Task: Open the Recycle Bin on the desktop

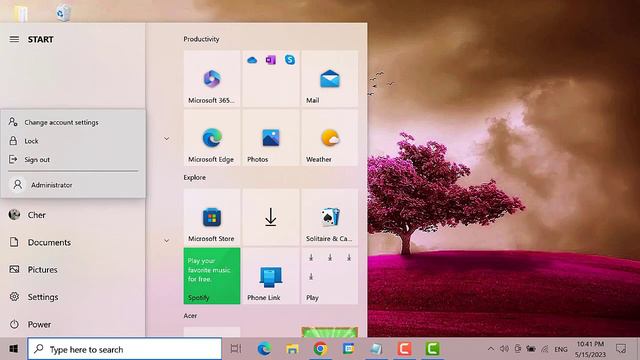Action: (62, 13)
